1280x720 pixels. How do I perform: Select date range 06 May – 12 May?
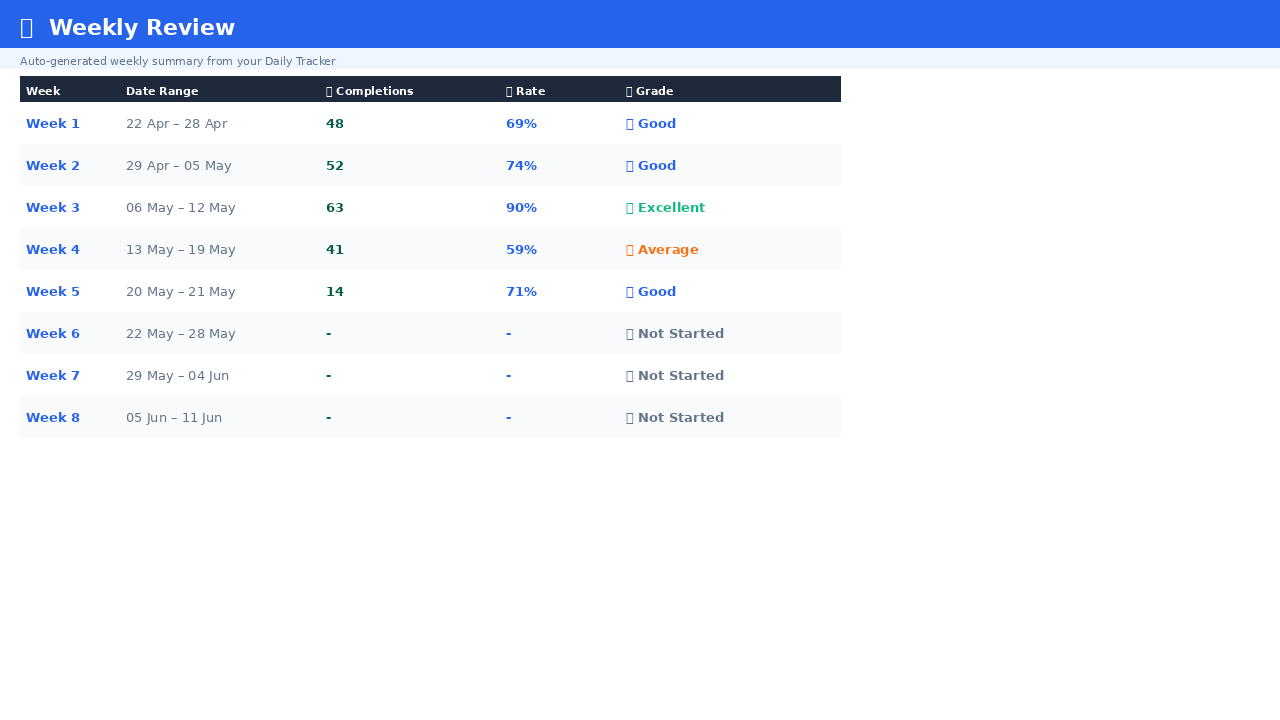181,208
